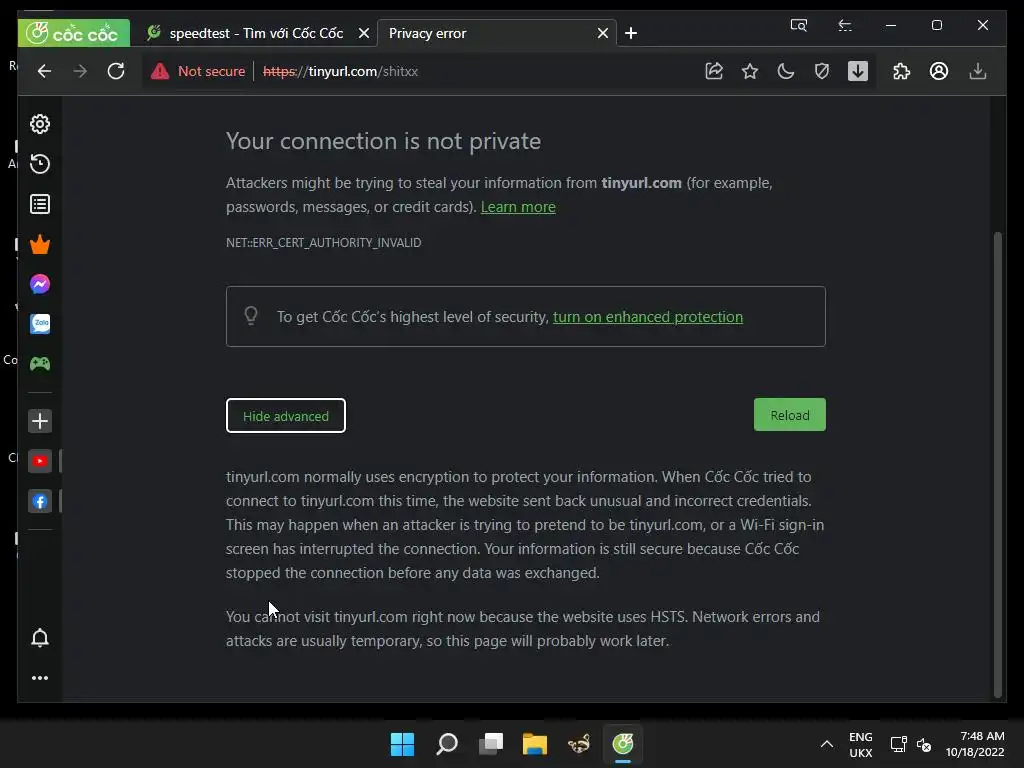The image size is (1024, 768).
Task: Open Zalo in sidebar
Action: tap(40, 324)
